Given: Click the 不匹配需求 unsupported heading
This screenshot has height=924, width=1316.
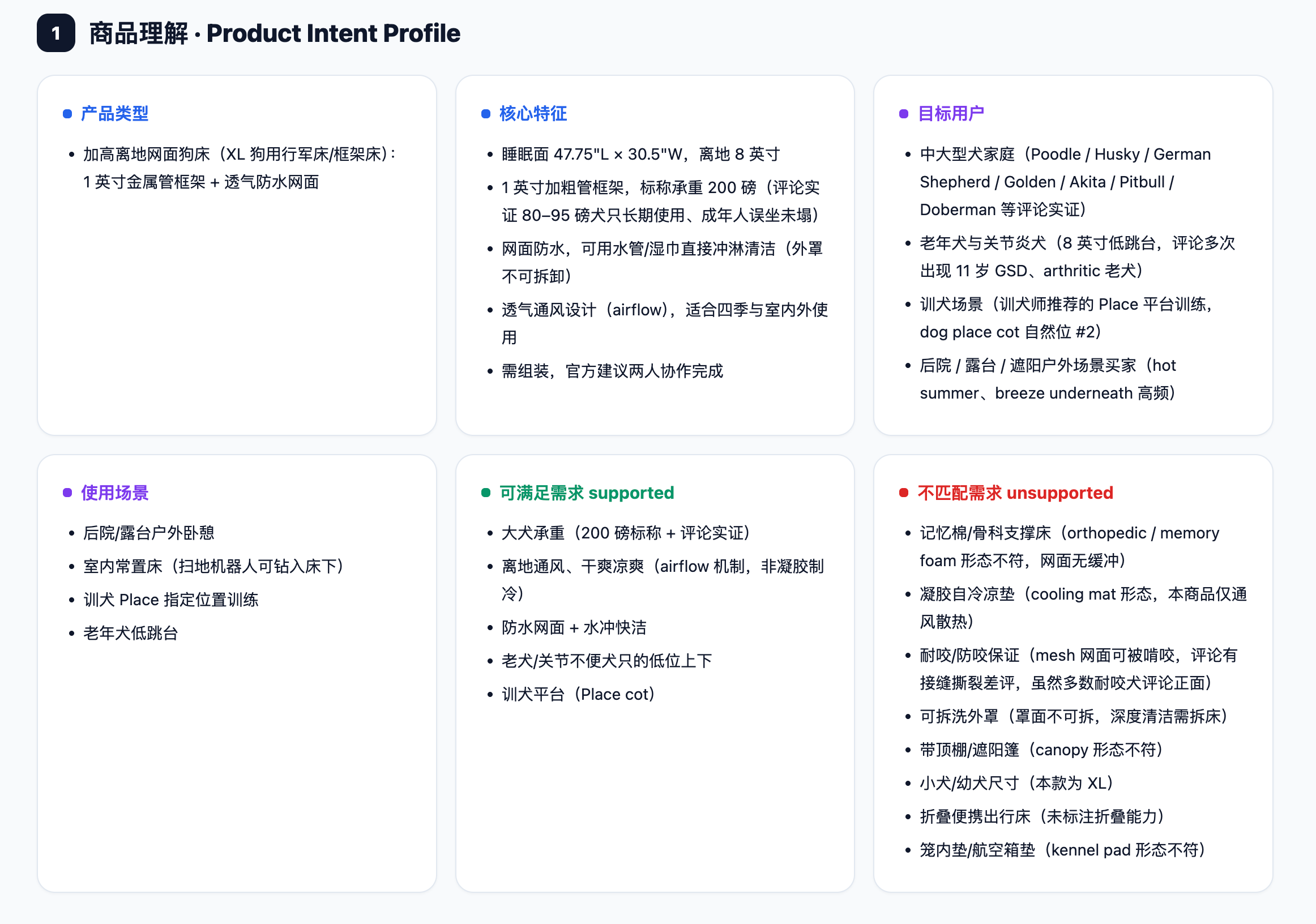Looking at the screenshot, I should [1015, 493].
